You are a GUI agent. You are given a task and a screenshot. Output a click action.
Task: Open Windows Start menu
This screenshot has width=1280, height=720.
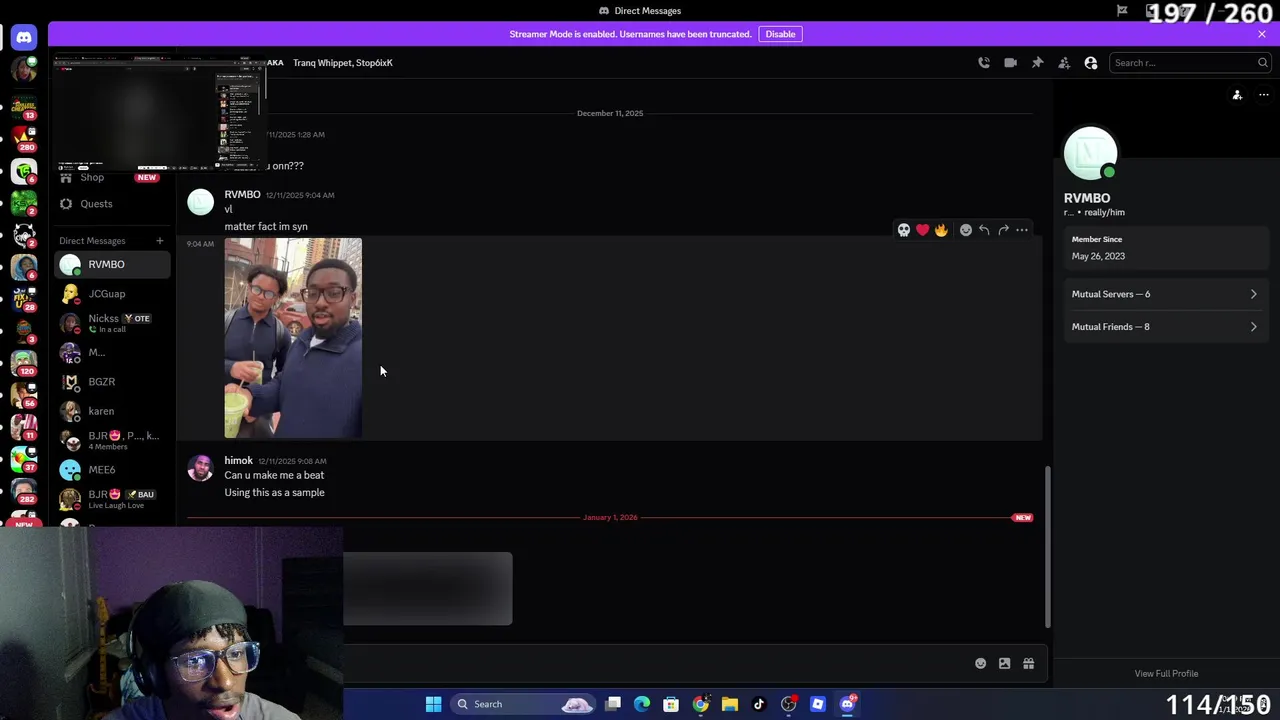pos(434,704)
